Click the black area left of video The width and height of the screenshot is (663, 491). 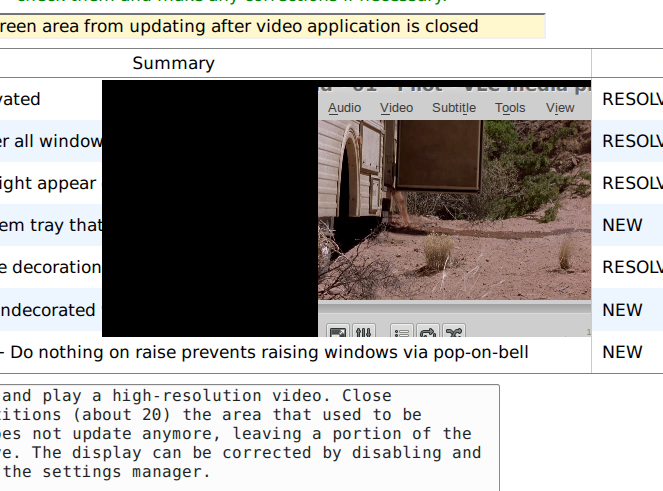point(210,210)
